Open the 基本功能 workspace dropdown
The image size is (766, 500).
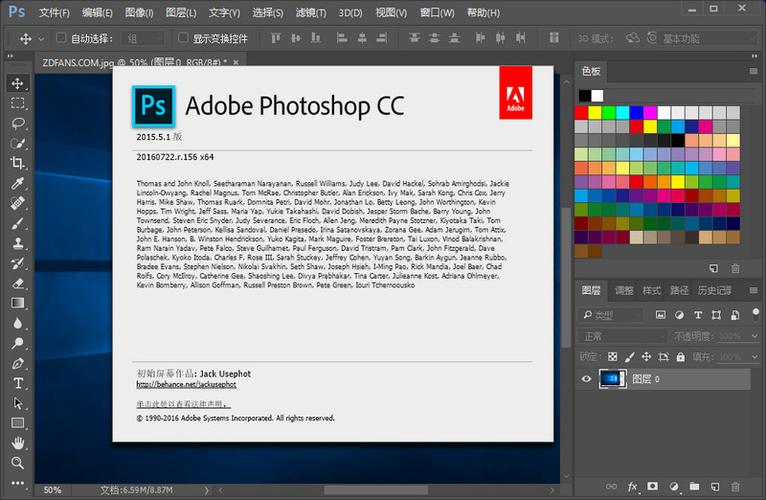[x=708, y=39]
